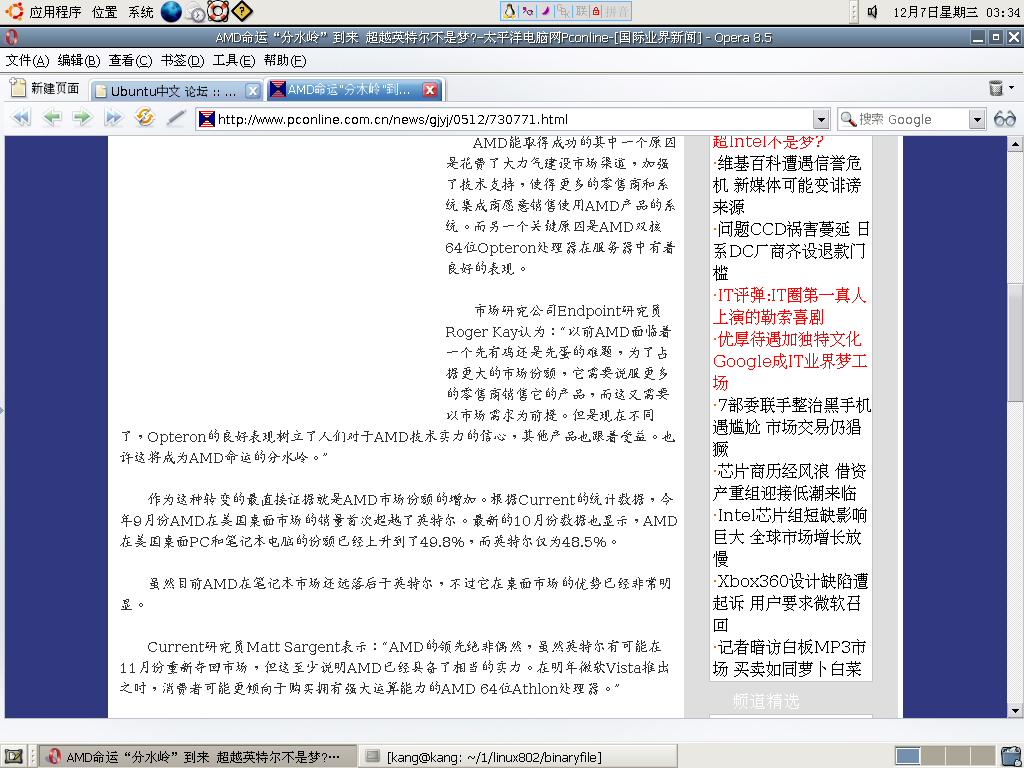Click the page scrollbar thumb
The image size is (1024, 768).
pyautogui.click(x=1015, y=344)
